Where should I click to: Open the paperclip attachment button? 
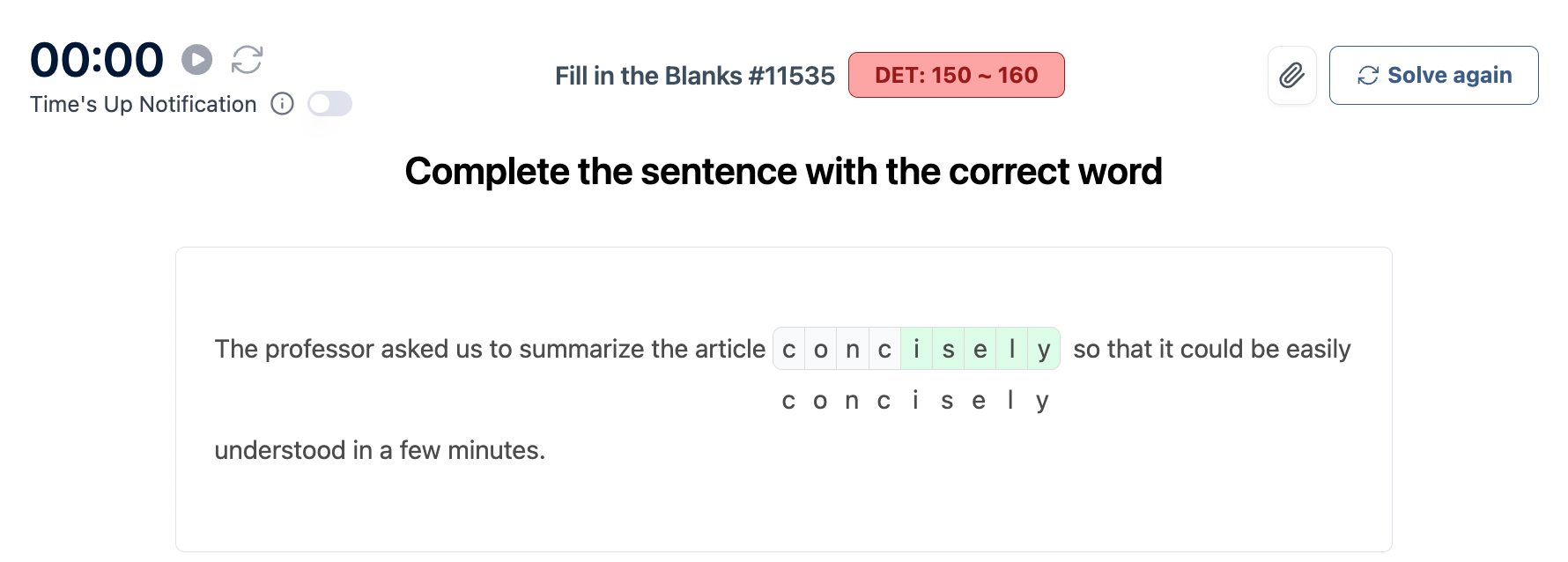[1291, 76]
